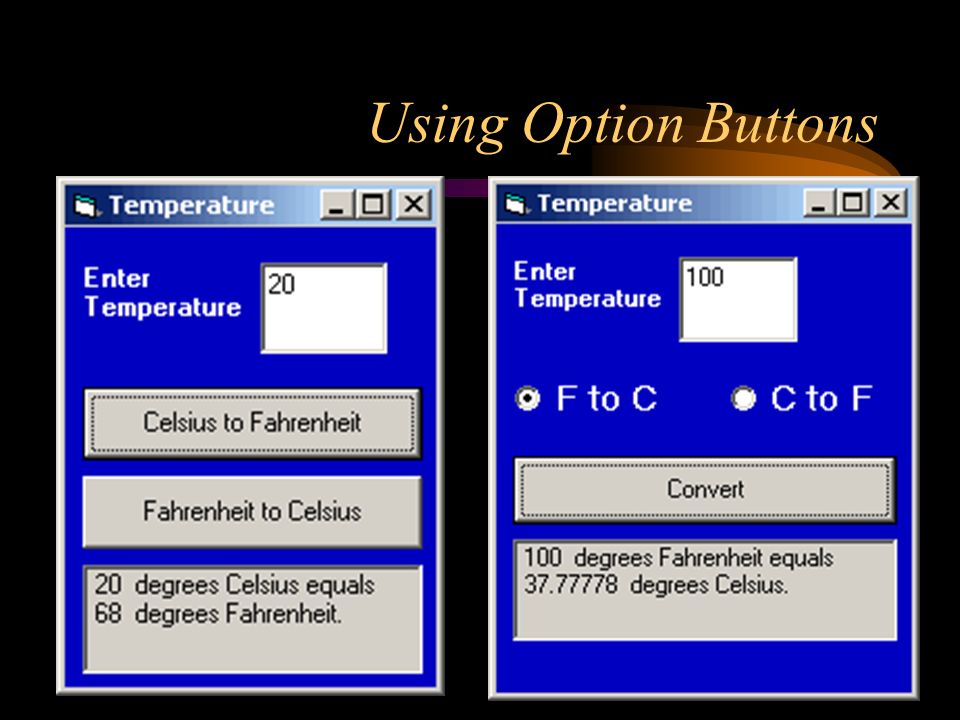Select the F to C option button

[528, 399]
